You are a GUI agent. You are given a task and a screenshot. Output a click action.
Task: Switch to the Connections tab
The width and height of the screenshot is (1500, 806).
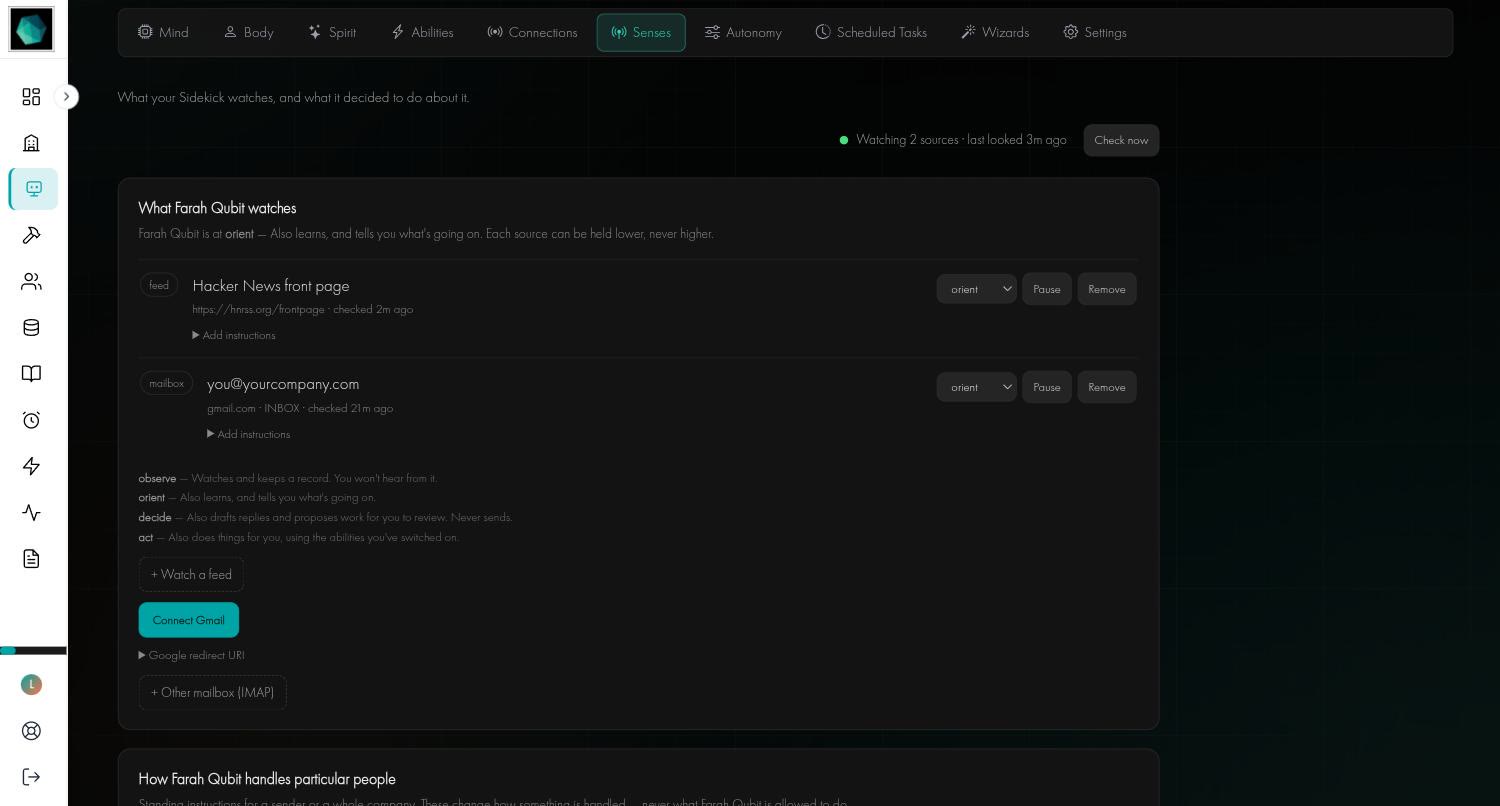point(532,33)
